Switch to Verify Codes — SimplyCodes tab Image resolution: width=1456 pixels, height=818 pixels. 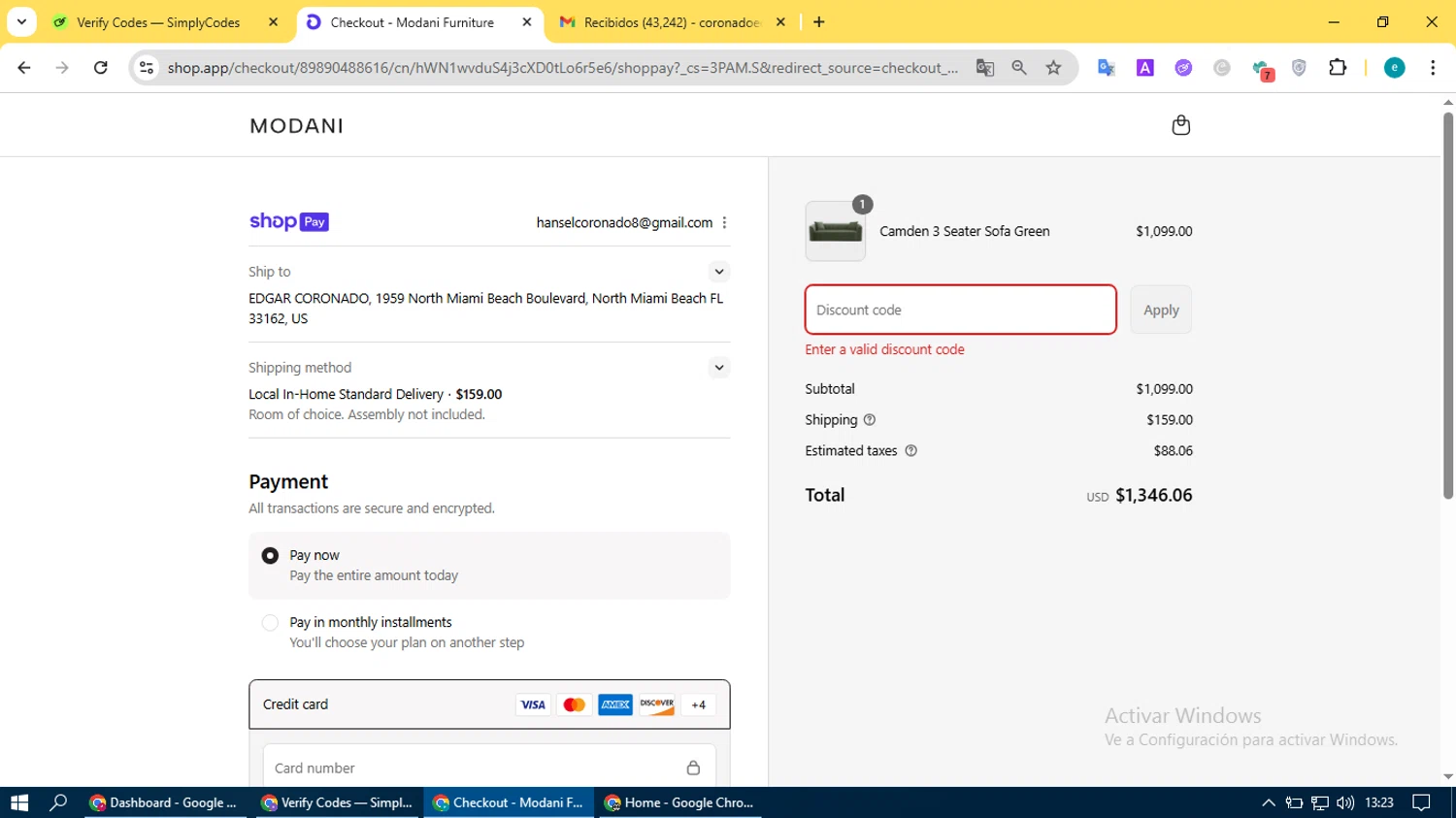[158, 22]
